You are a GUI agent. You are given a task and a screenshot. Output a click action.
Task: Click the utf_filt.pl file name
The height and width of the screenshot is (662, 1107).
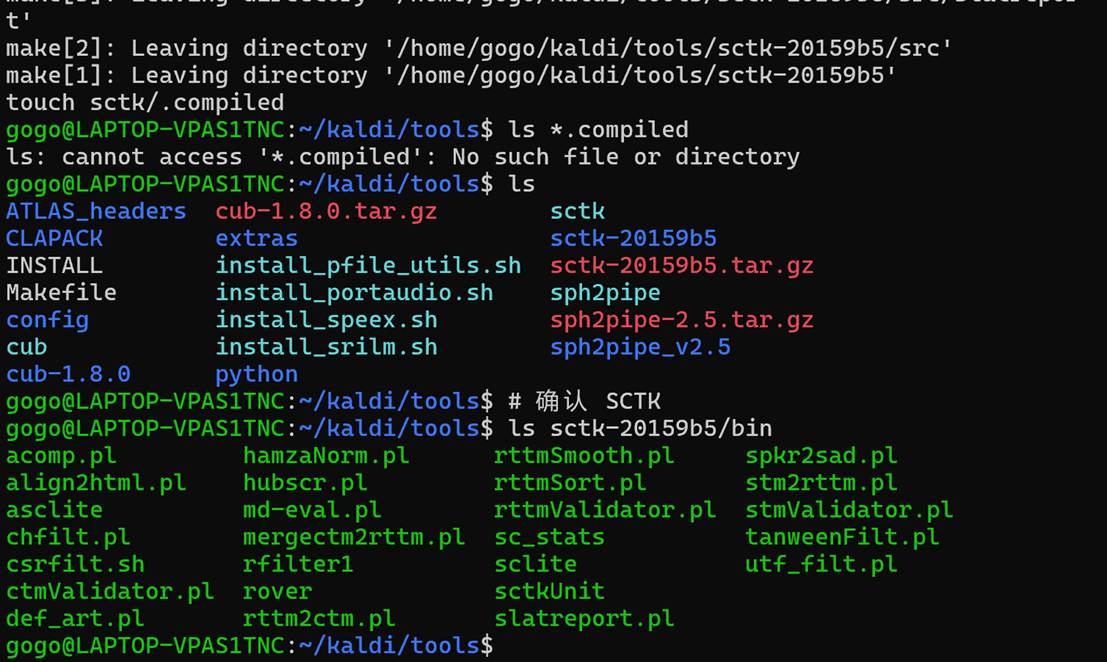pyautogui.click(x=822, y=564)
